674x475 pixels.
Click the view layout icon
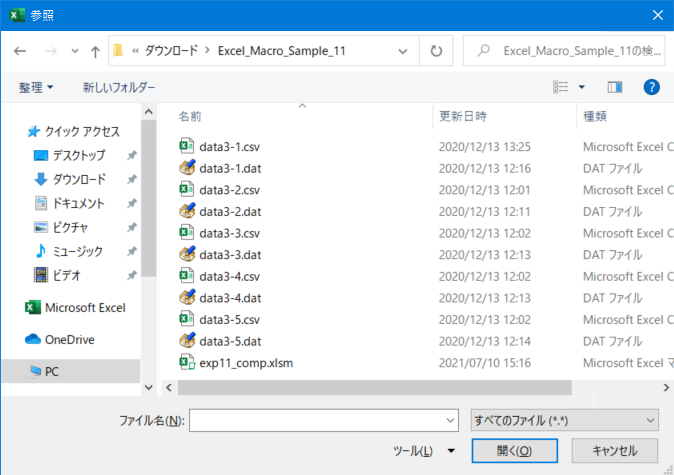point(560,87)
